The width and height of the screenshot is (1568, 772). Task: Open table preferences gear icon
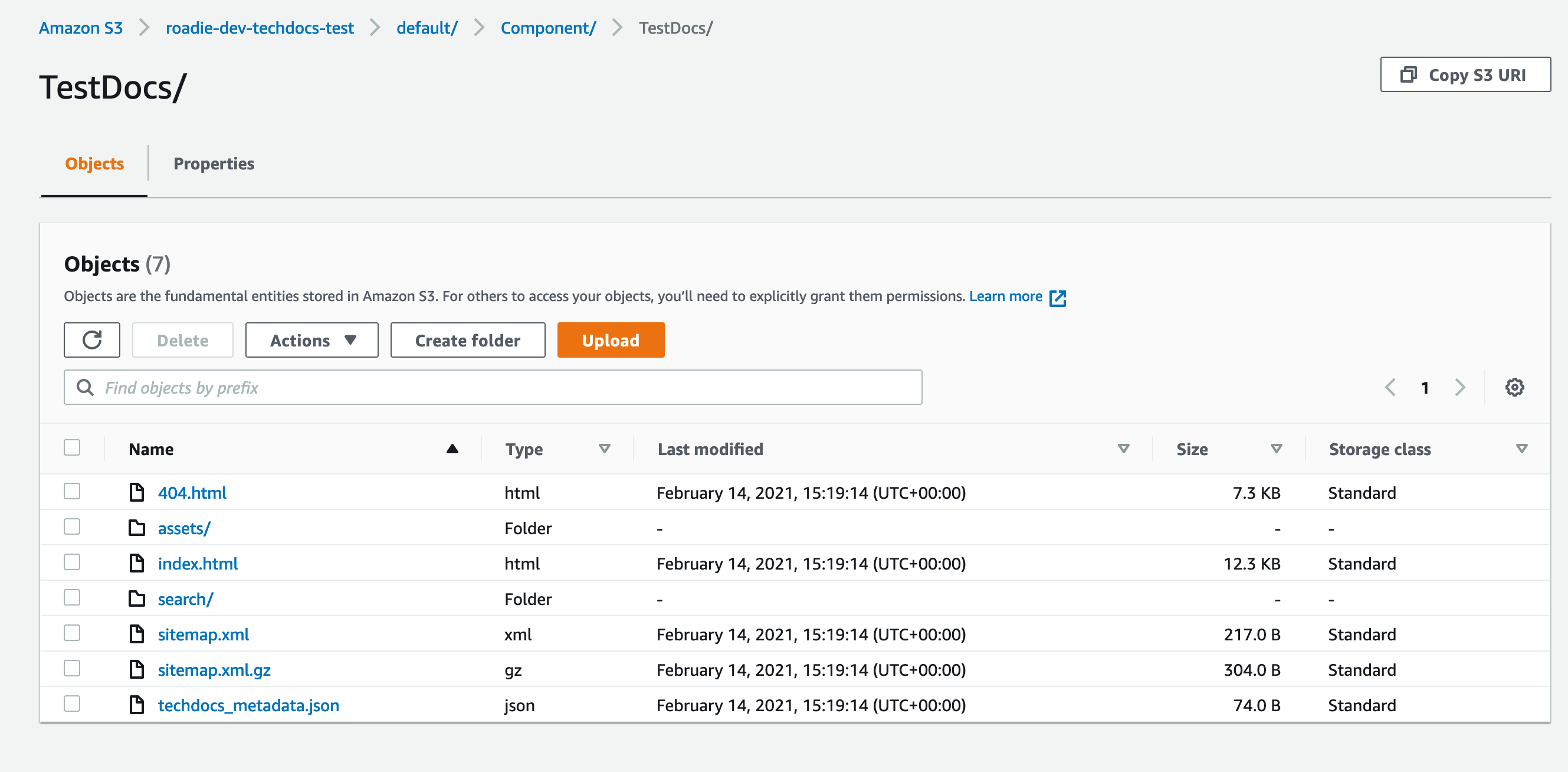1514,387
